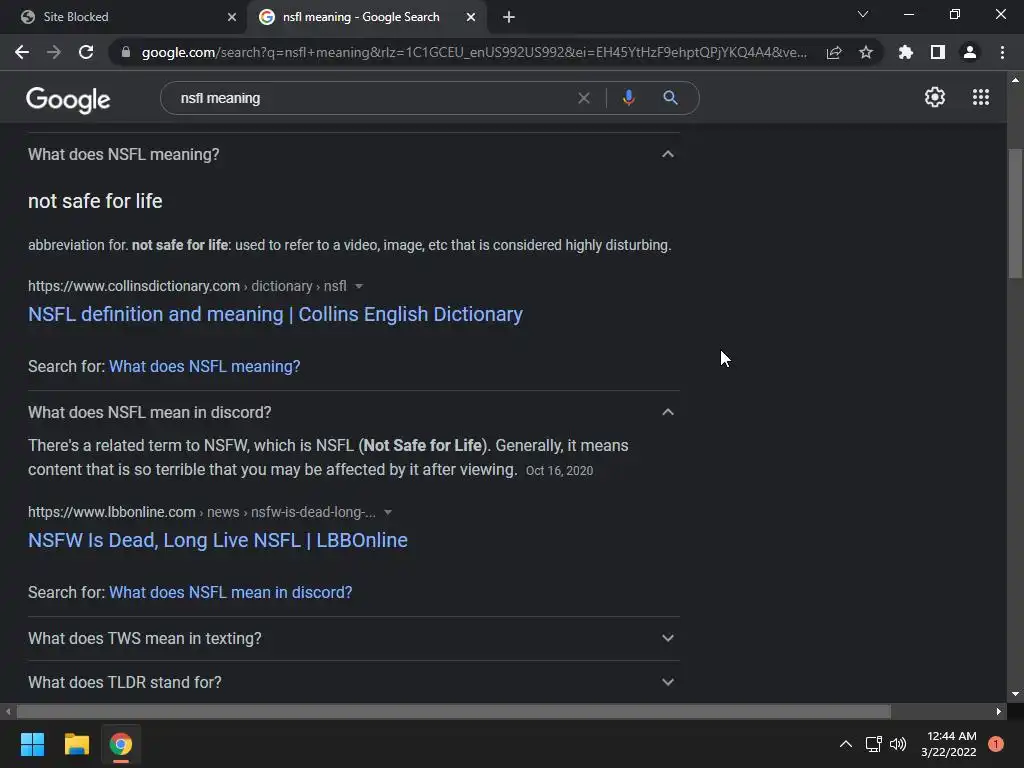
Task: Close the Site Blocked tab
Action: point(232,17)
